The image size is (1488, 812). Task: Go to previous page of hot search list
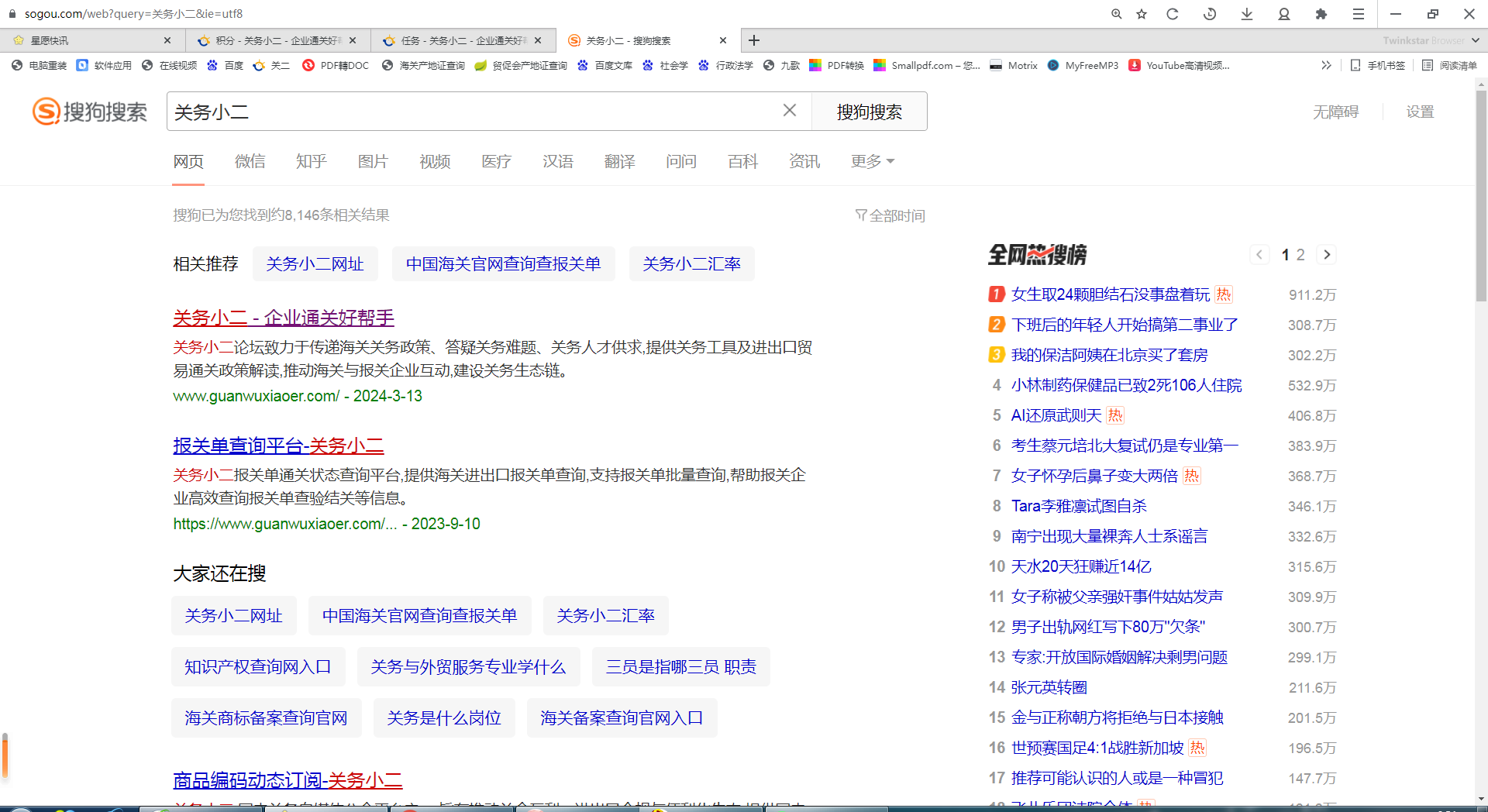(x=1259, y=255)
